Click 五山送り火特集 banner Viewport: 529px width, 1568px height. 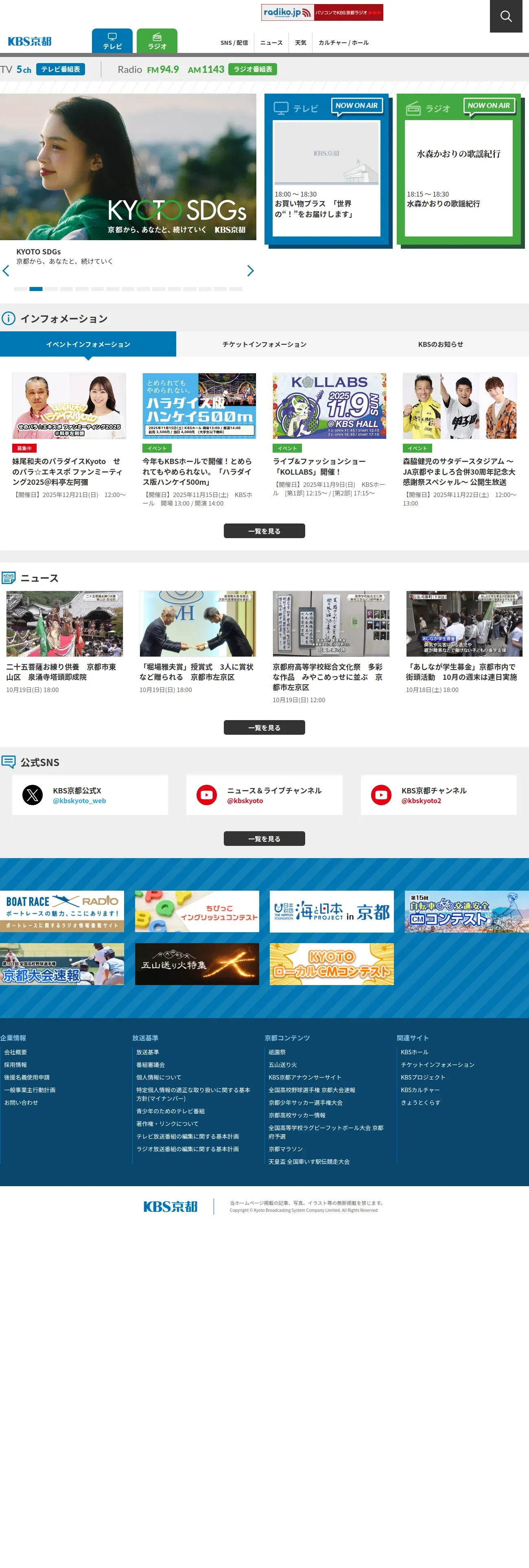pyautogui.click(x=197, y=964)
